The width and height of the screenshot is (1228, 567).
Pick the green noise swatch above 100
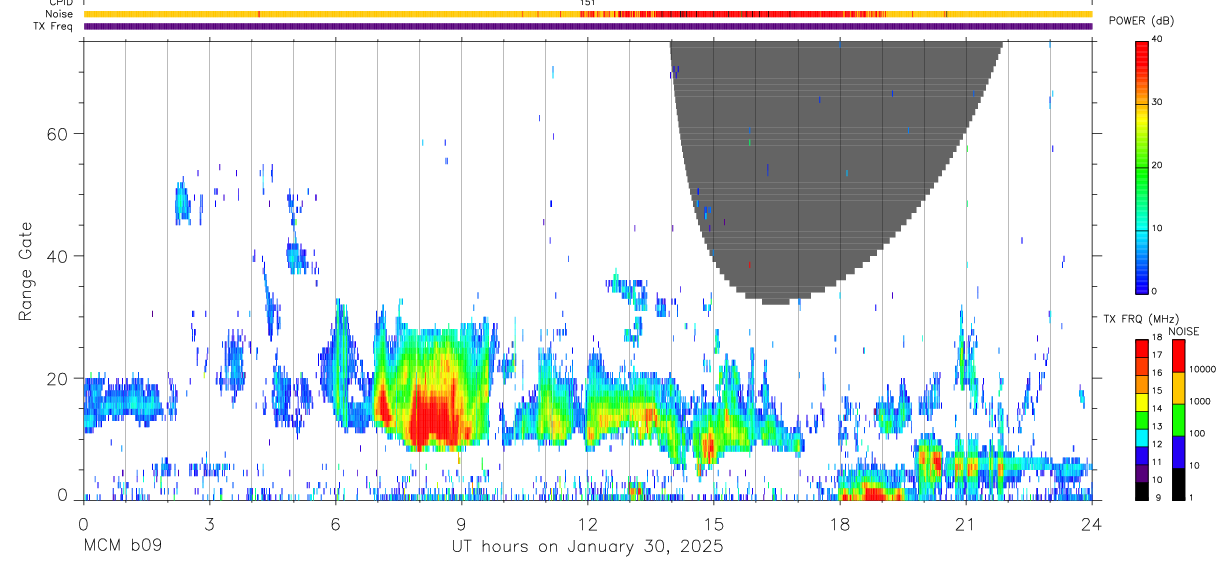click(1178, 420)
